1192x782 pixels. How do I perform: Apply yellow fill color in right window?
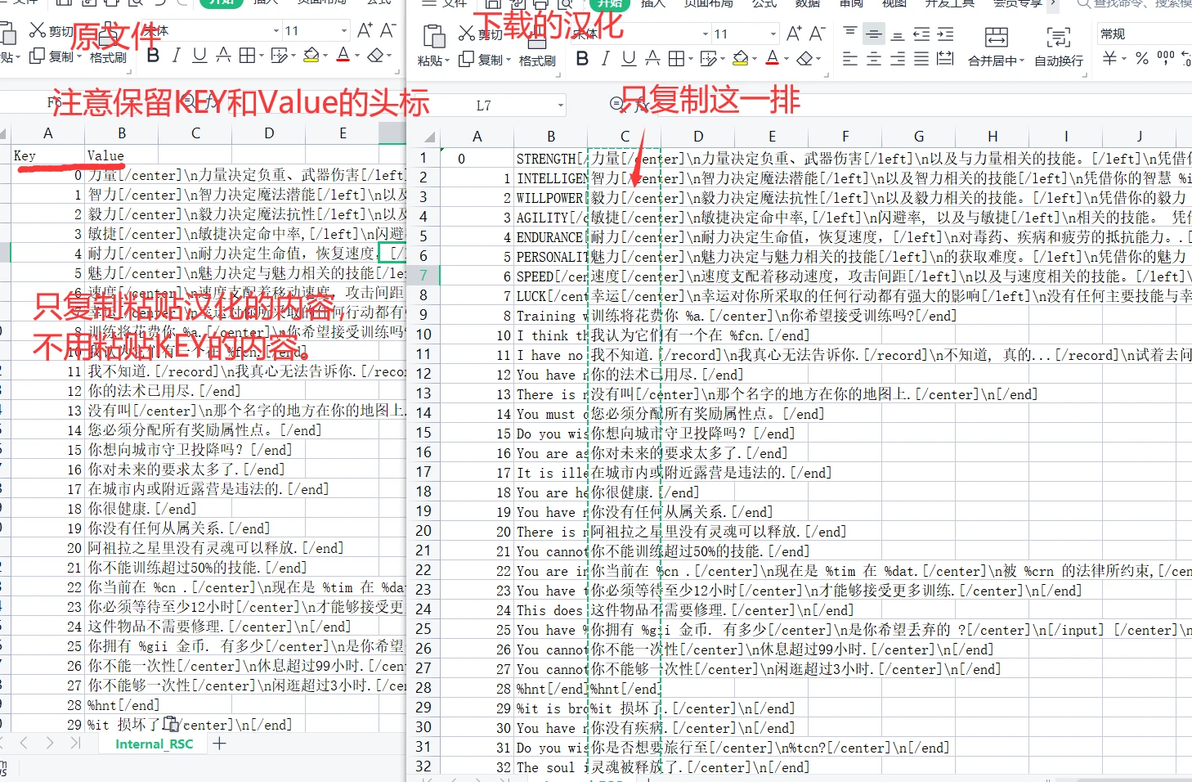point(739,59)
